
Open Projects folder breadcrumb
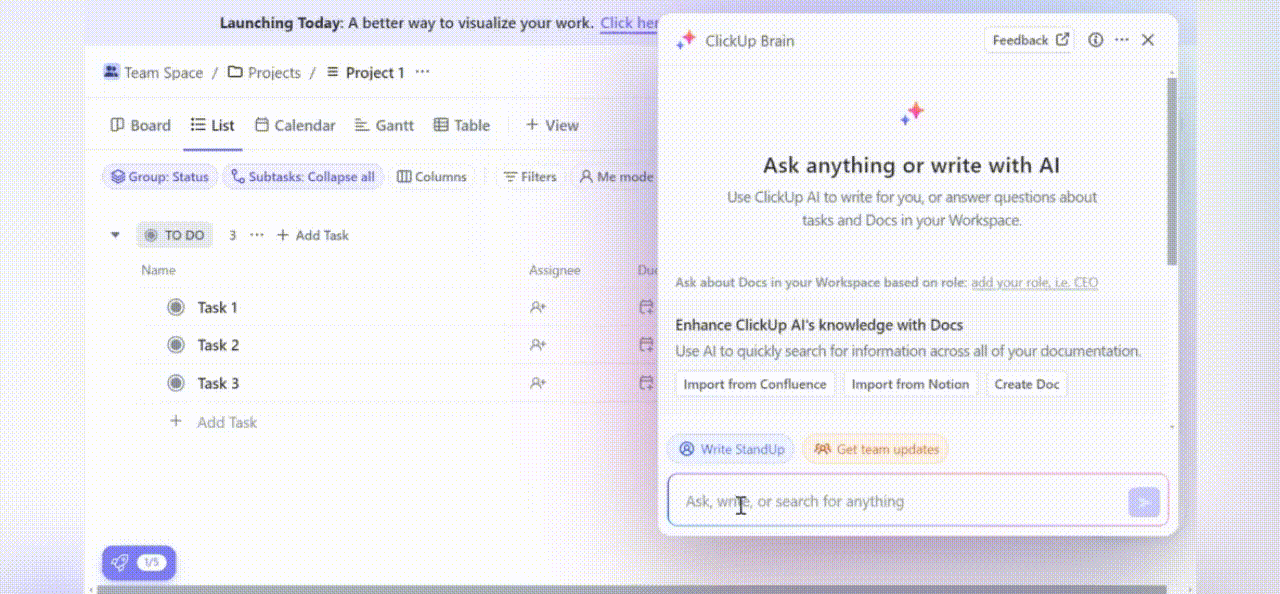point(264,73)
